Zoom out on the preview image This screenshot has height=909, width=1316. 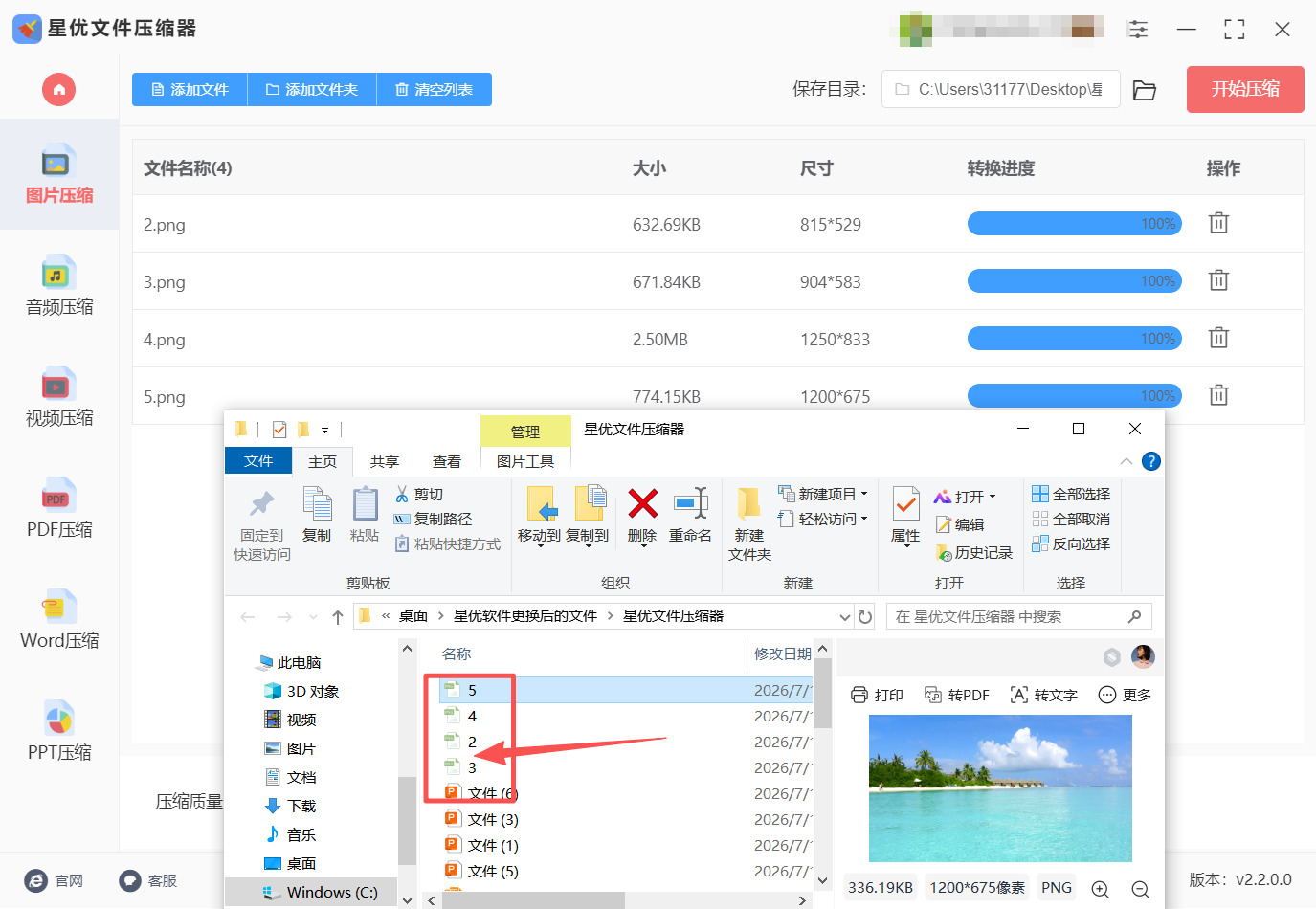click(1140, 889)
